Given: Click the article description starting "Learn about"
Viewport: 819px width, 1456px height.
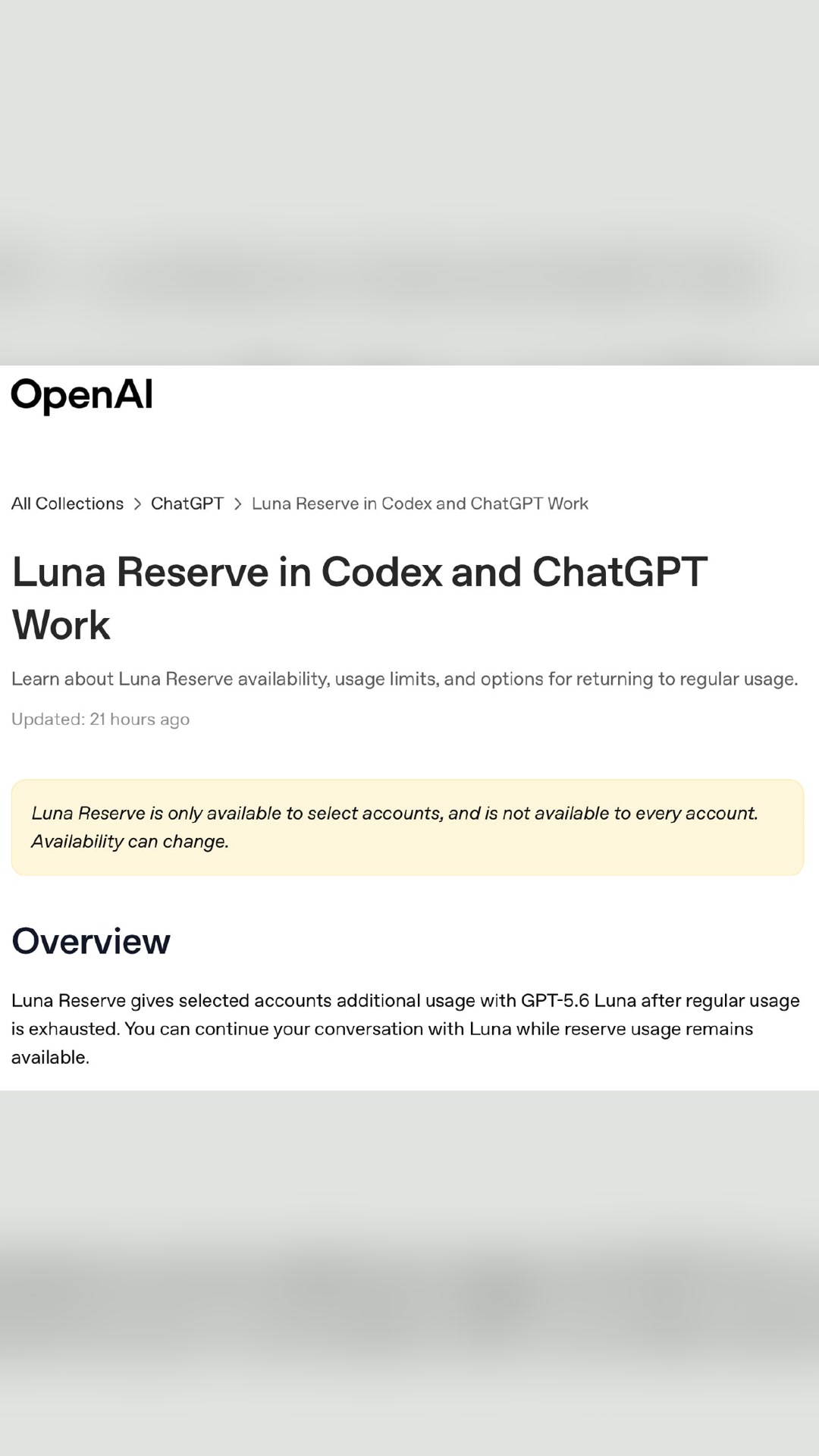Looking at the screenshot, I should (405, 679).
